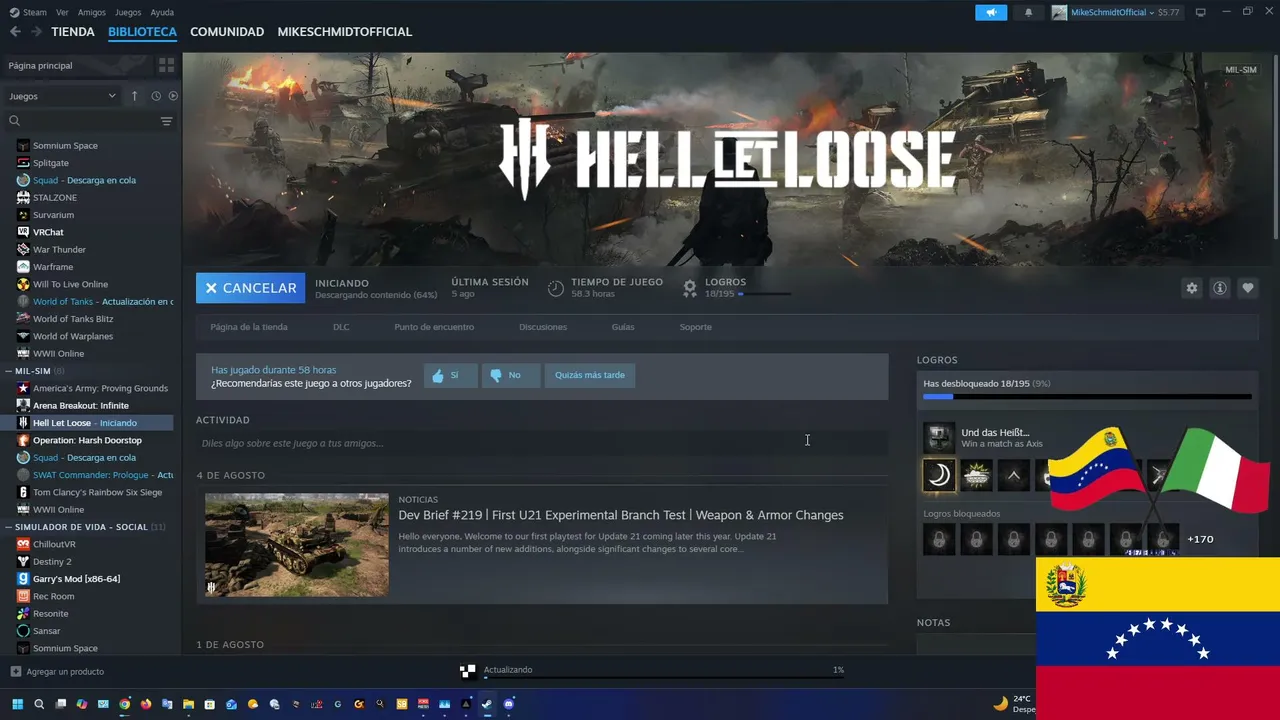The width and height of the screenshot is (1280, 720).
Task: Go to the TIENDA section
Action: click(73, 32)
